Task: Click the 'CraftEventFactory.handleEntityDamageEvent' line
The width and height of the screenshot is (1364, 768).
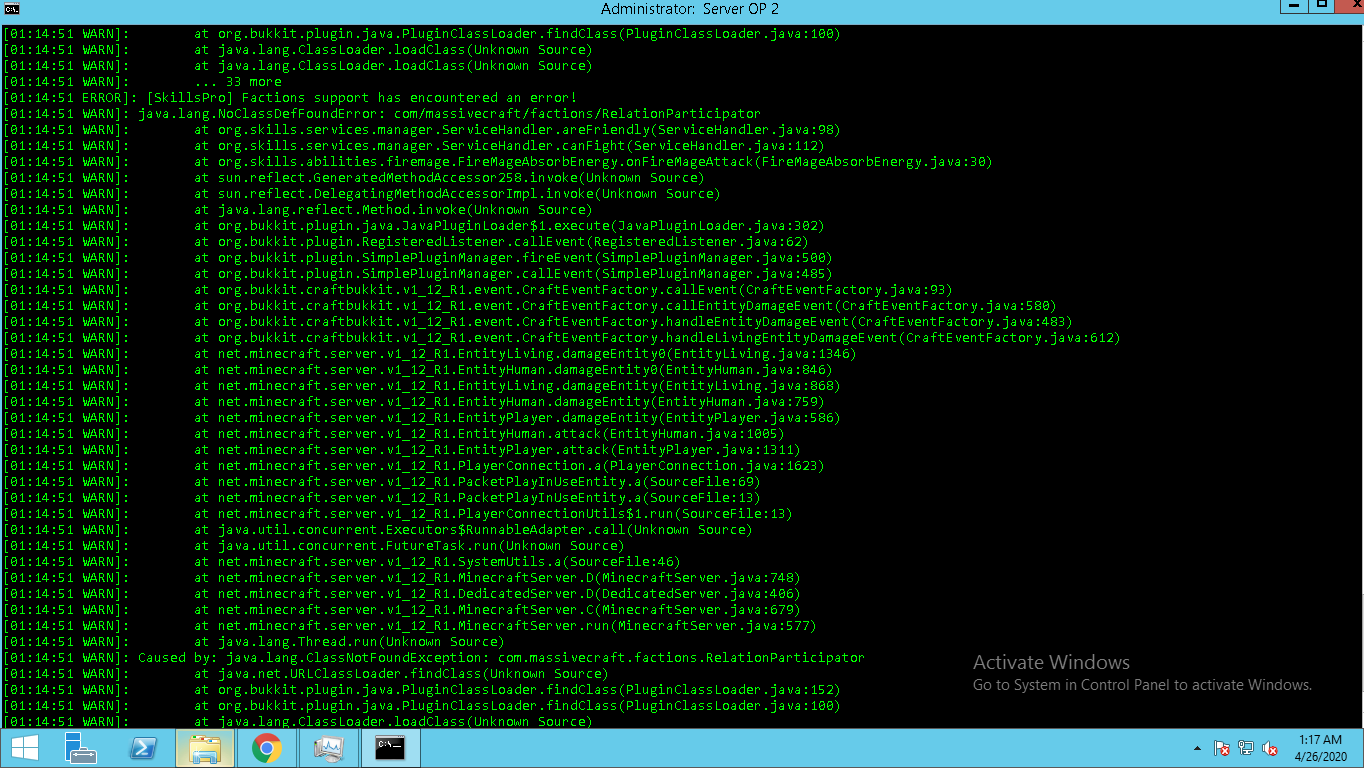Action: [x=537, y=322]
